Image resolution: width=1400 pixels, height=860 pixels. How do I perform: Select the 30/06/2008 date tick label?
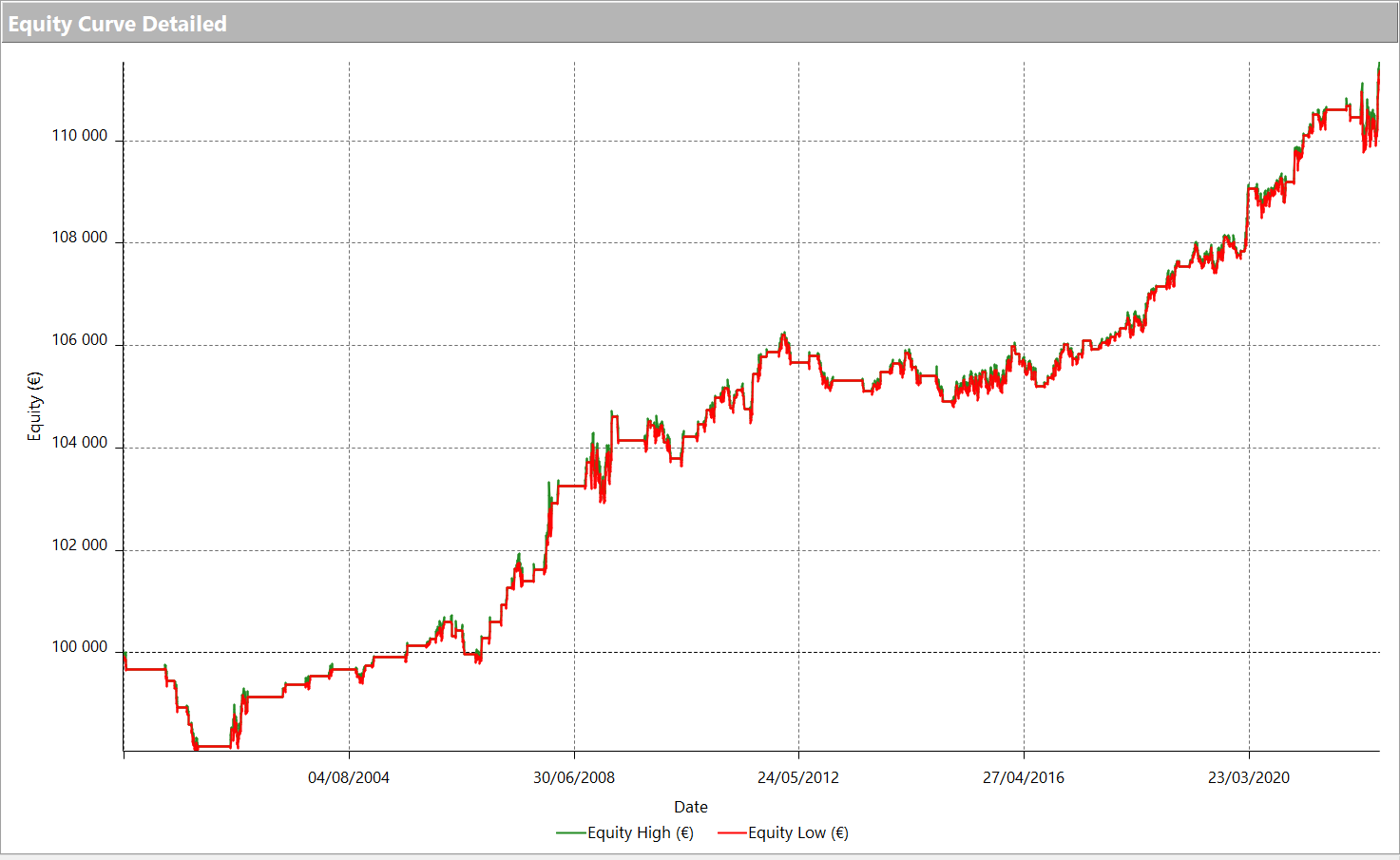[574, 777]
